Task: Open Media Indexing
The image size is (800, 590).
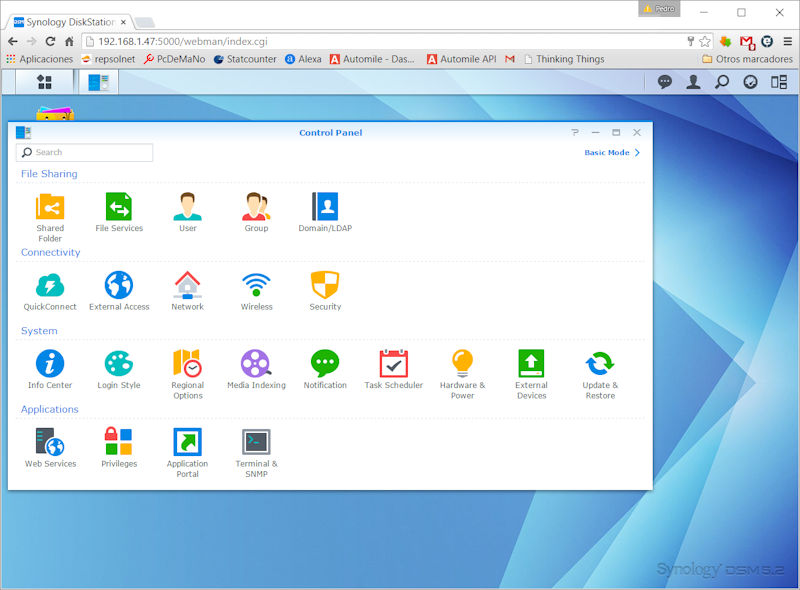Action: coord(256,370)
